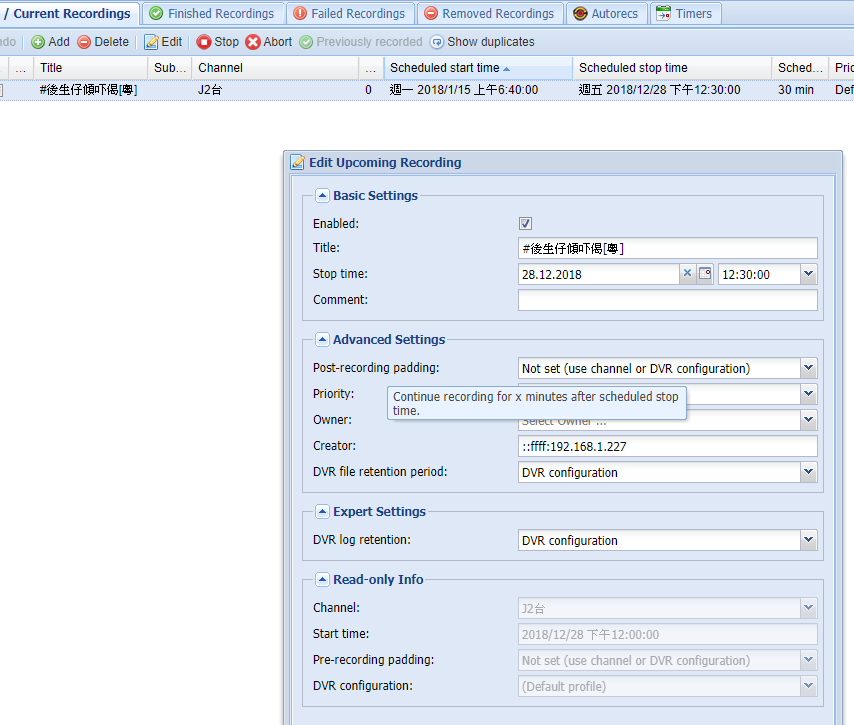Image resolution: width=854 pixels, height=725 pixels.
Task: Click Show duplicates button
Action: click(x=483, y=42)
